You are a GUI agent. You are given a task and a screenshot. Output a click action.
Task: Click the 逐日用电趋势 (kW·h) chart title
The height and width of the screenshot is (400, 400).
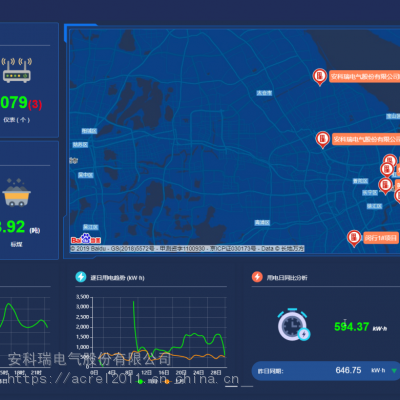tap(117, 278)
